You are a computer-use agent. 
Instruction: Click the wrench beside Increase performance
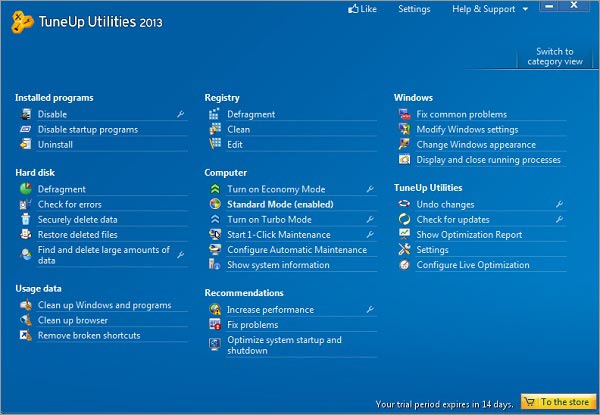pos(370,309)
